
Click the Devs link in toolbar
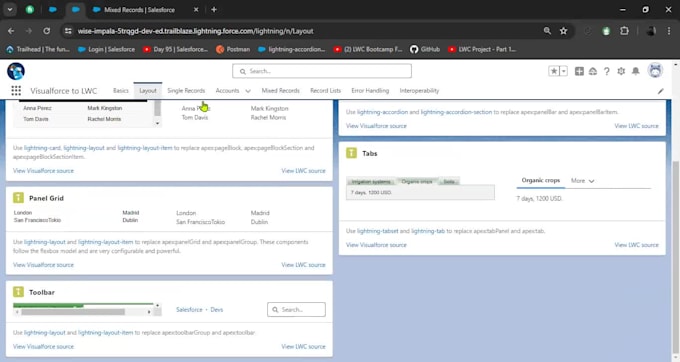[x=216, y=310]
